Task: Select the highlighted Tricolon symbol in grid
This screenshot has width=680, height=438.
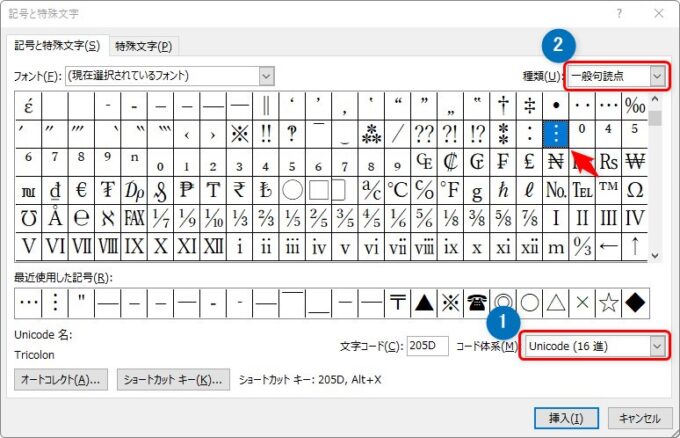Action: click(556, 133)
